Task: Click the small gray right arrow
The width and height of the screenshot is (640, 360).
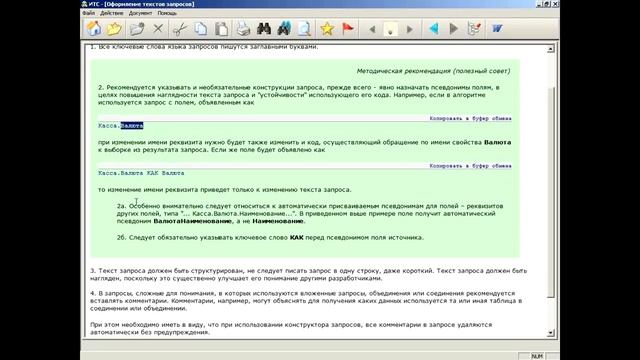Action: point(409,29)
